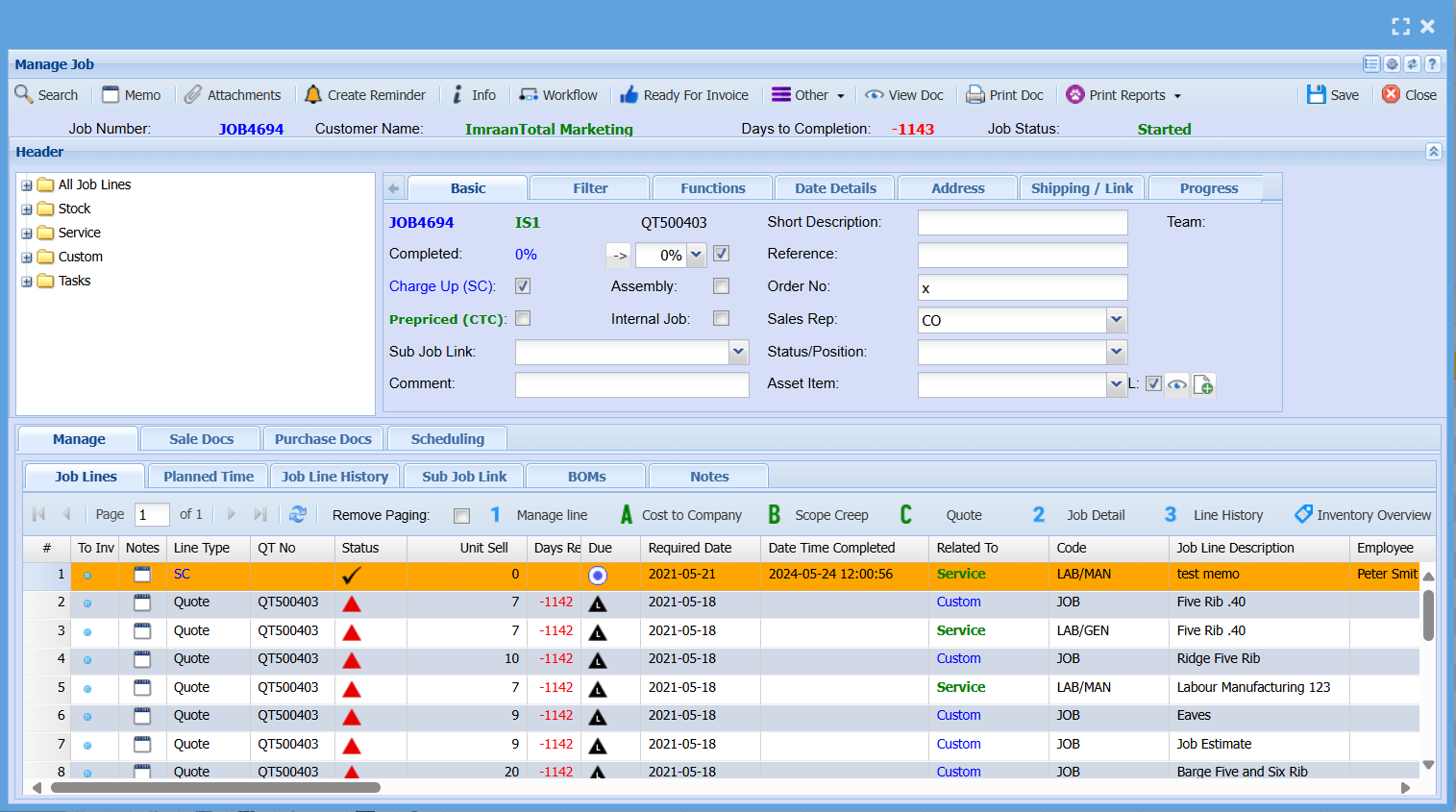Image resolution: width=1456 pixels, height=812 pixels.
Task: Click the add asset item icon
Action: tap(1203, 384)
